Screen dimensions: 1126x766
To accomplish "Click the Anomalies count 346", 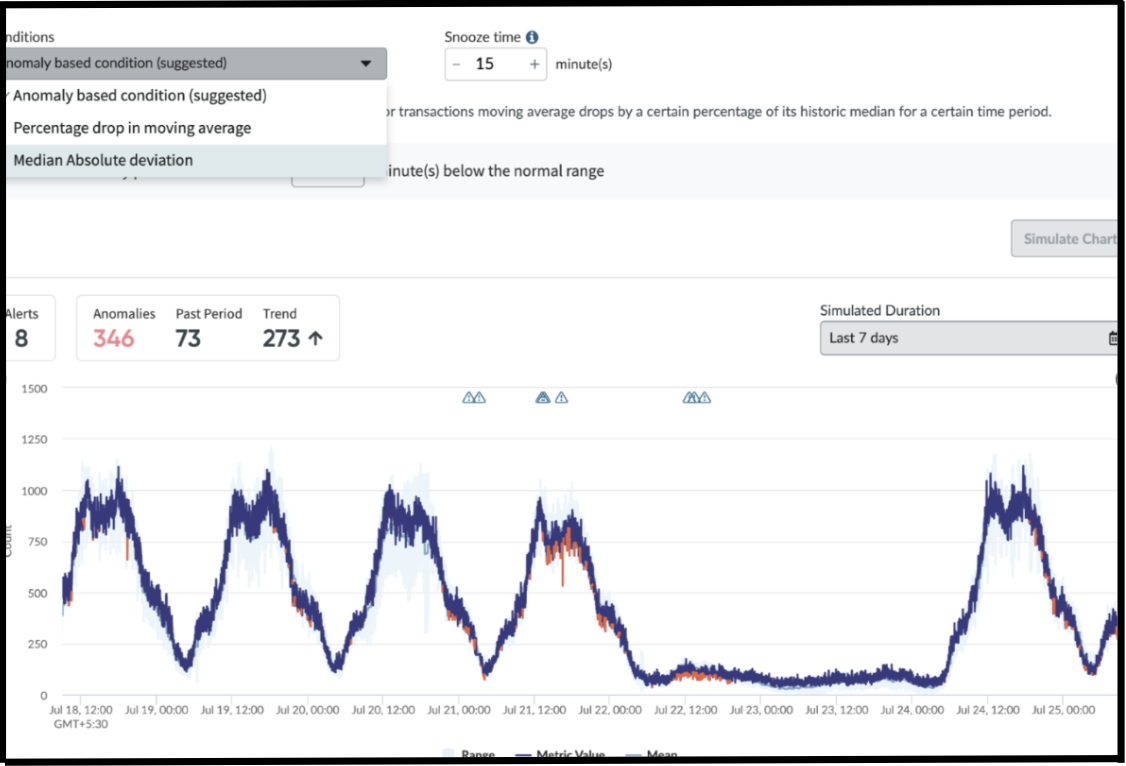I will click(x=113, y=338).
